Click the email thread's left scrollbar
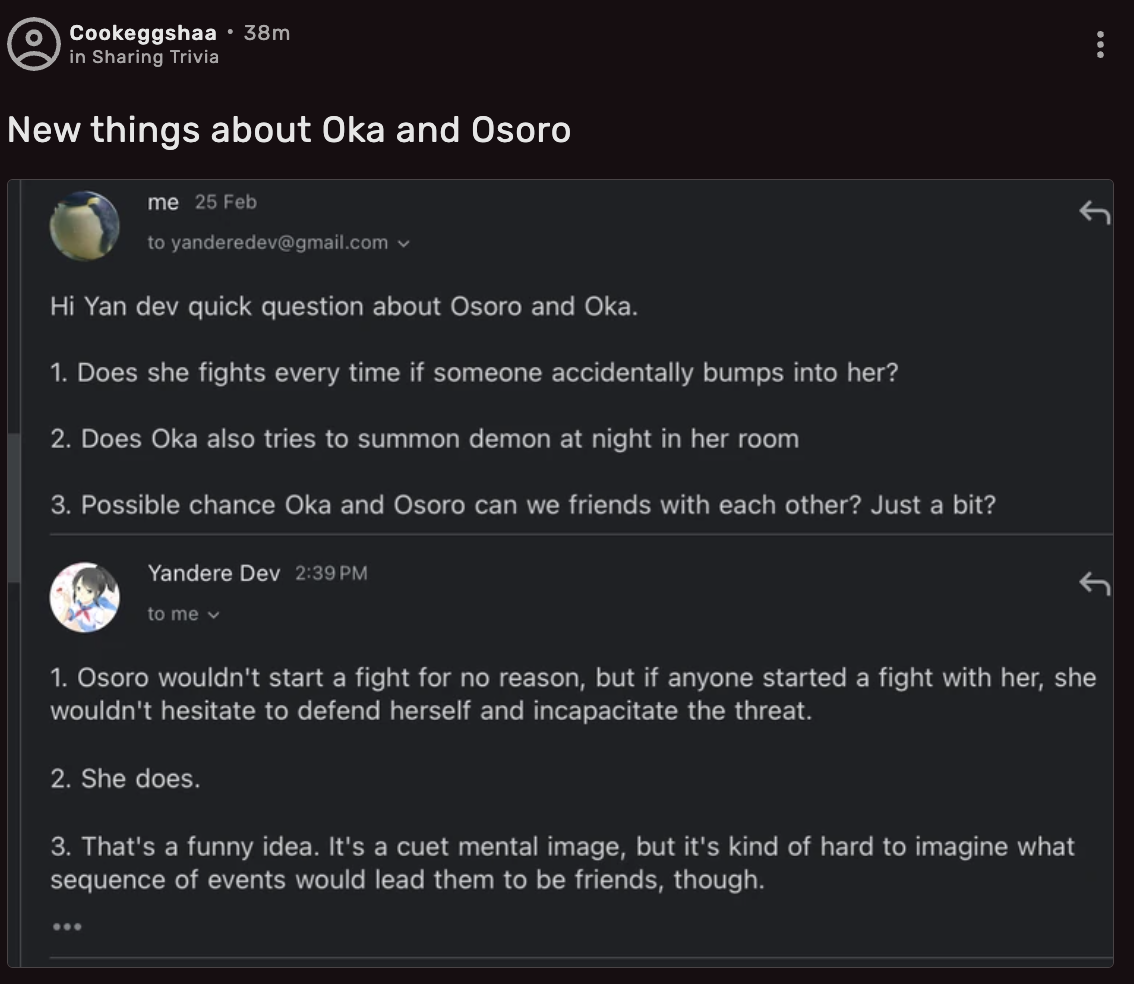1134x984 pixels. (x=13, y=507)
